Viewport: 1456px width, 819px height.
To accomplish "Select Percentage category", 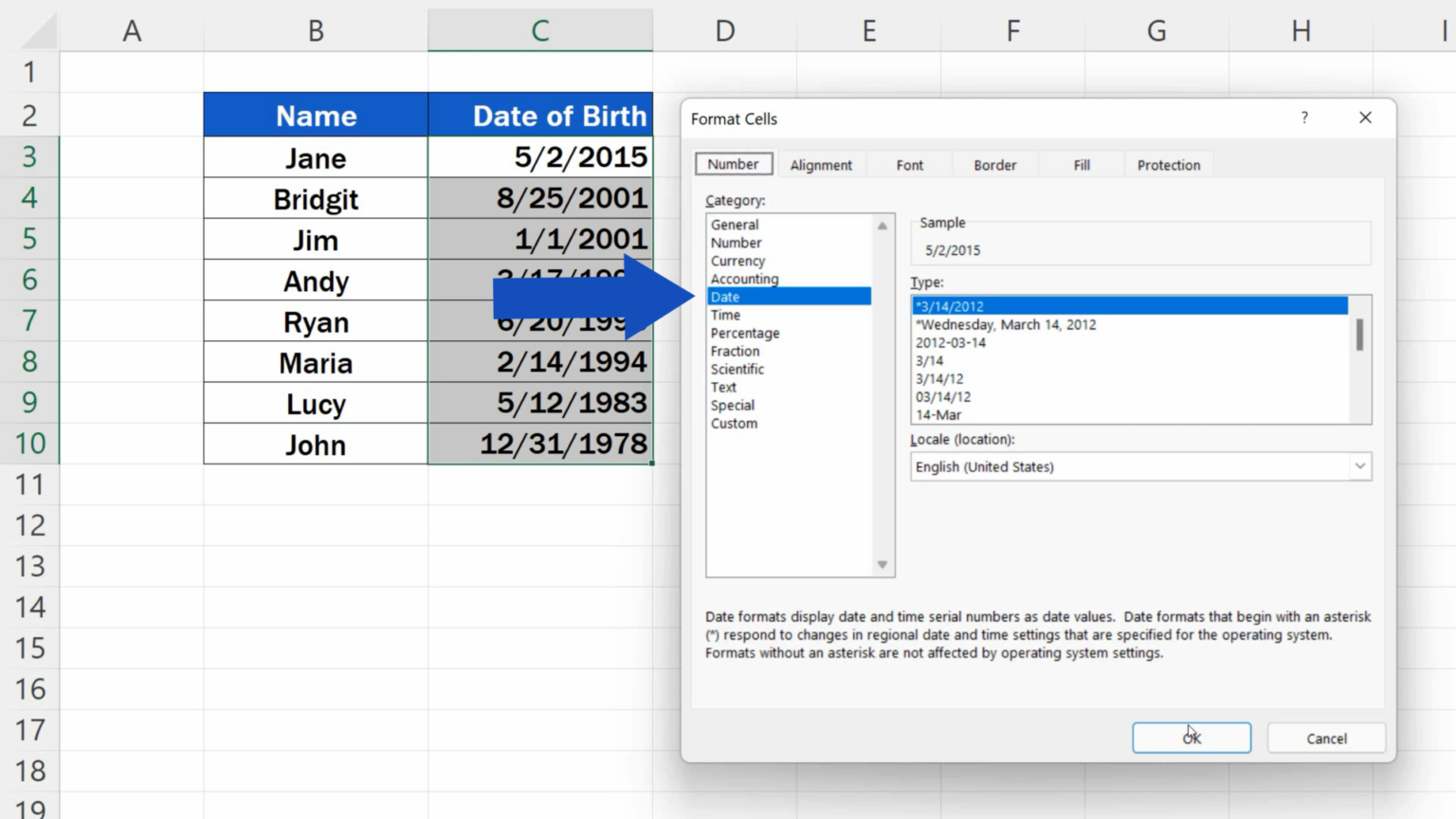I will tap(745, 333).
